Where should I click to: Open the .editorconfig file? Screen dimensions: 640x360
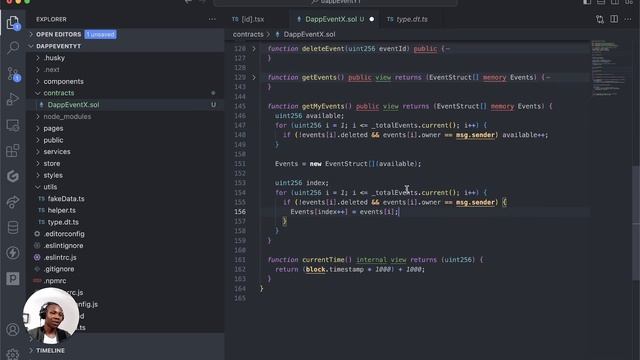pyautogui.click(x=64, y=234)
